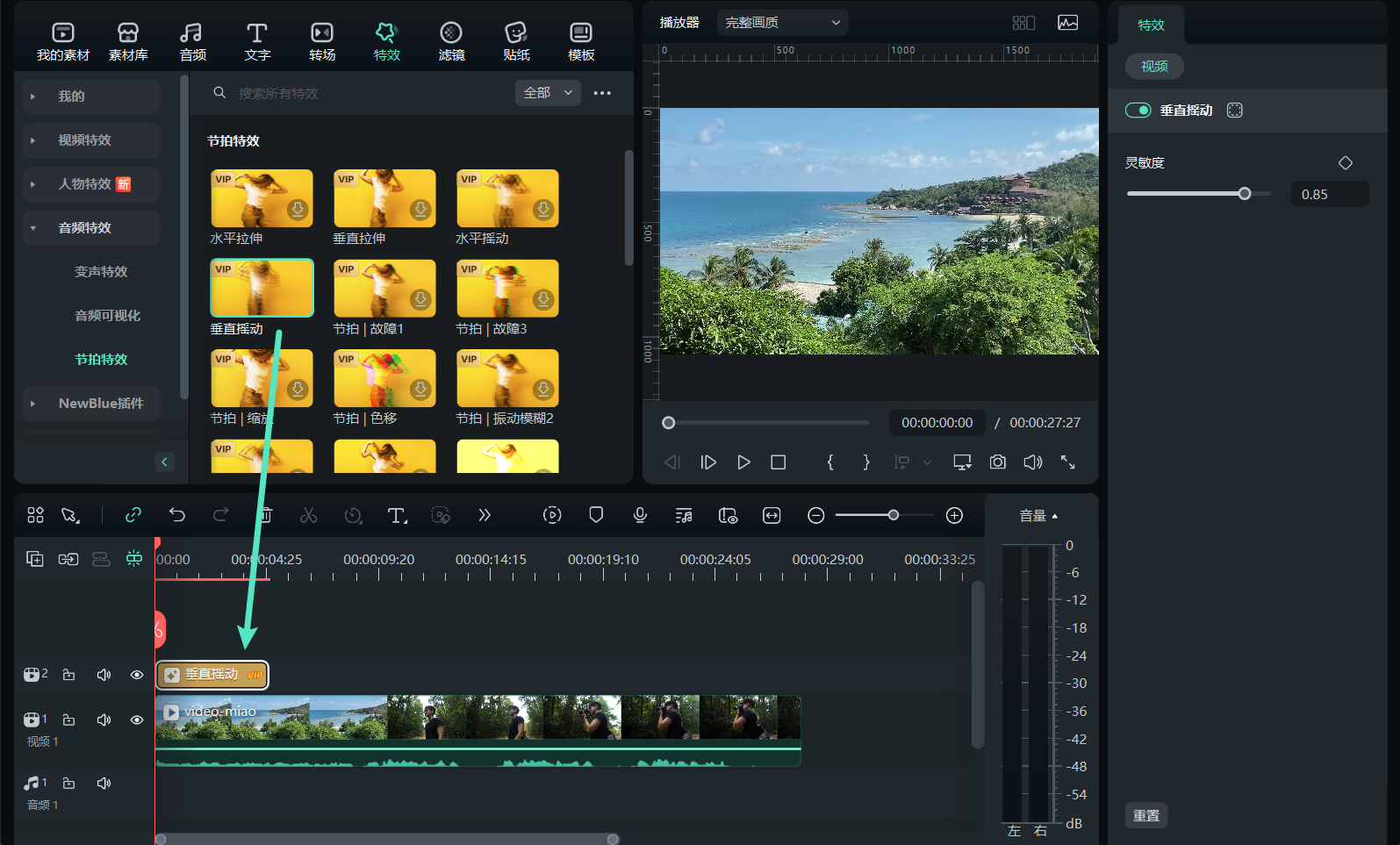Mute audio track 1 speaker
The height and width of the screenshot is (845, 1400).
(104, 783)
